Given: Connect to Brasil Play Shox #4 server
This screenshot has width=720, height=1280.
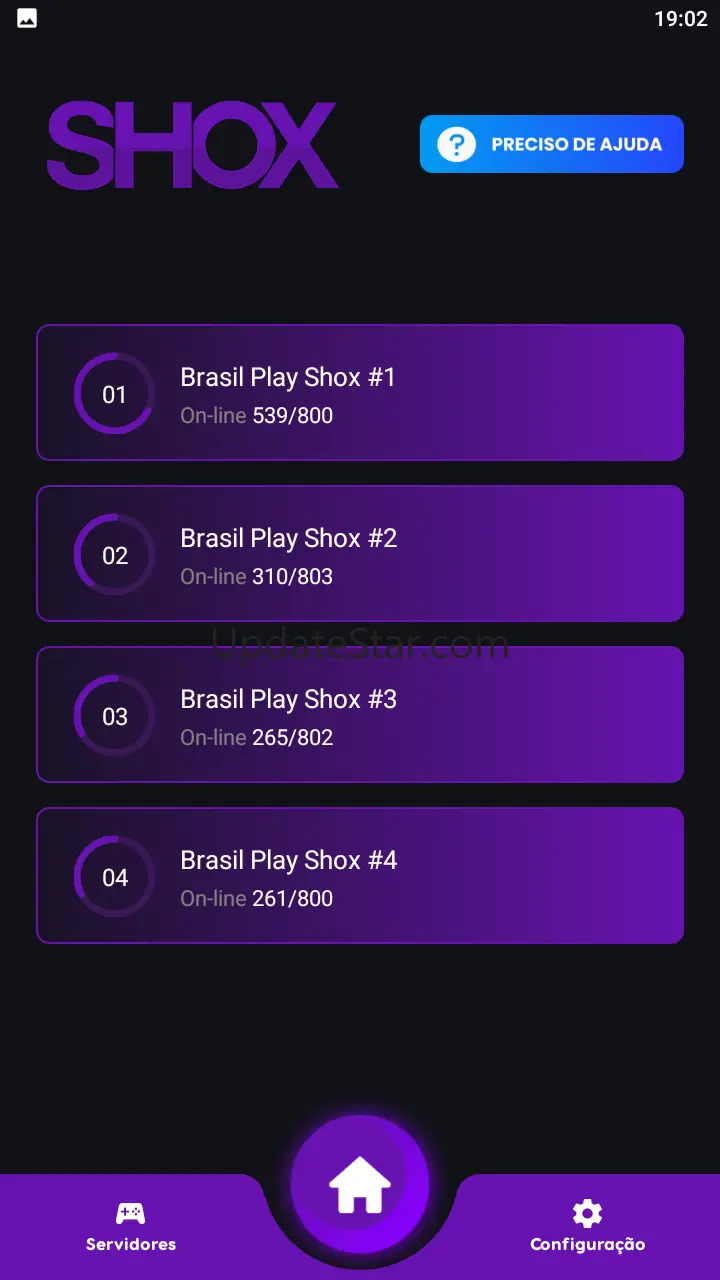Looking at the screenshot, I should point(288,860).
